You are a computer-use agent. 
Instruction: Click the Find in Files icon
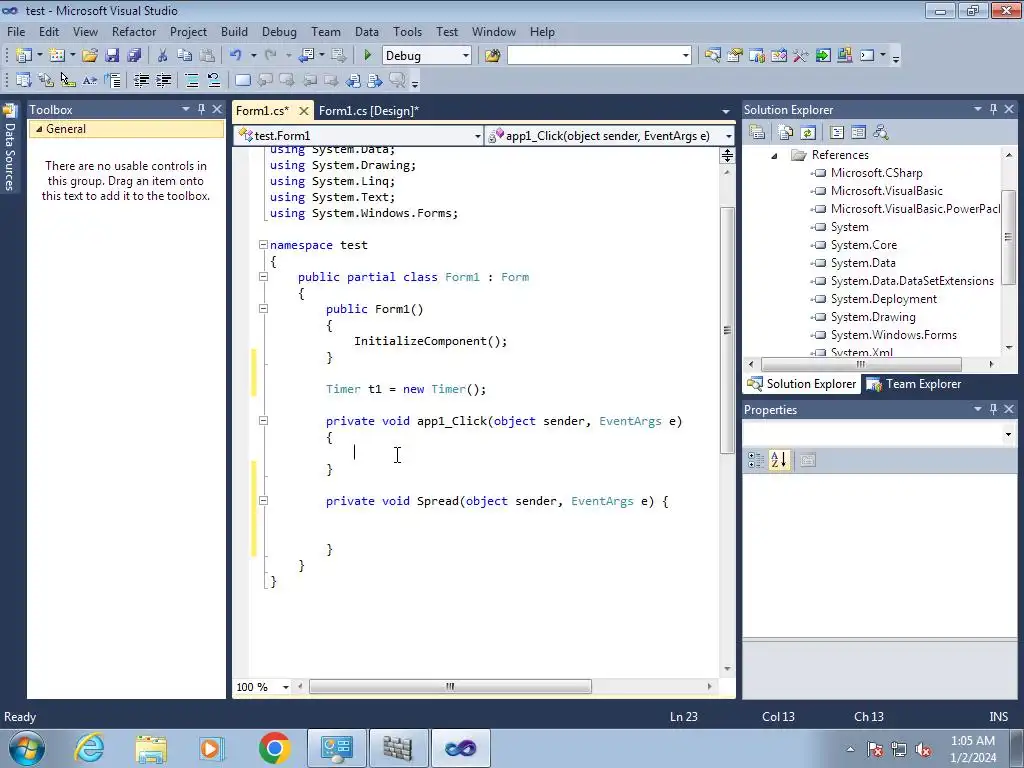coord(492,56)
